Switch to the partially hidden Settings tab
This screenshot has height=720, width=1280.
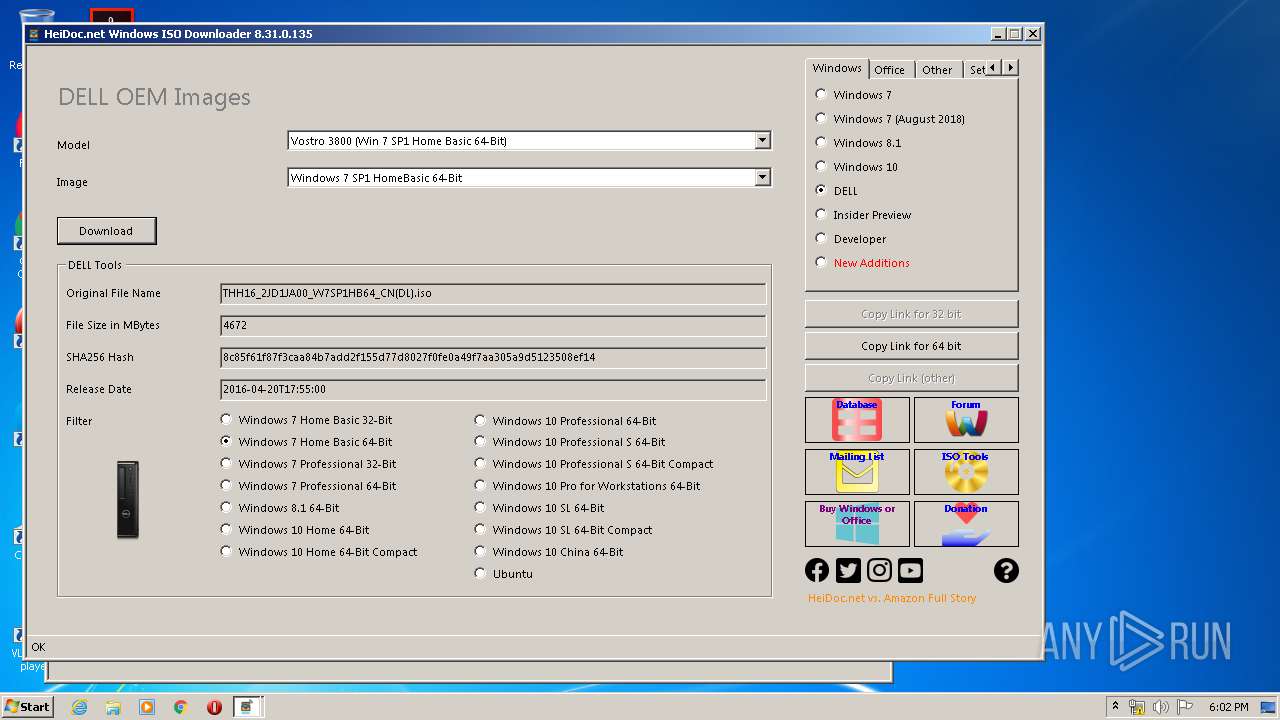coord(975,70)
